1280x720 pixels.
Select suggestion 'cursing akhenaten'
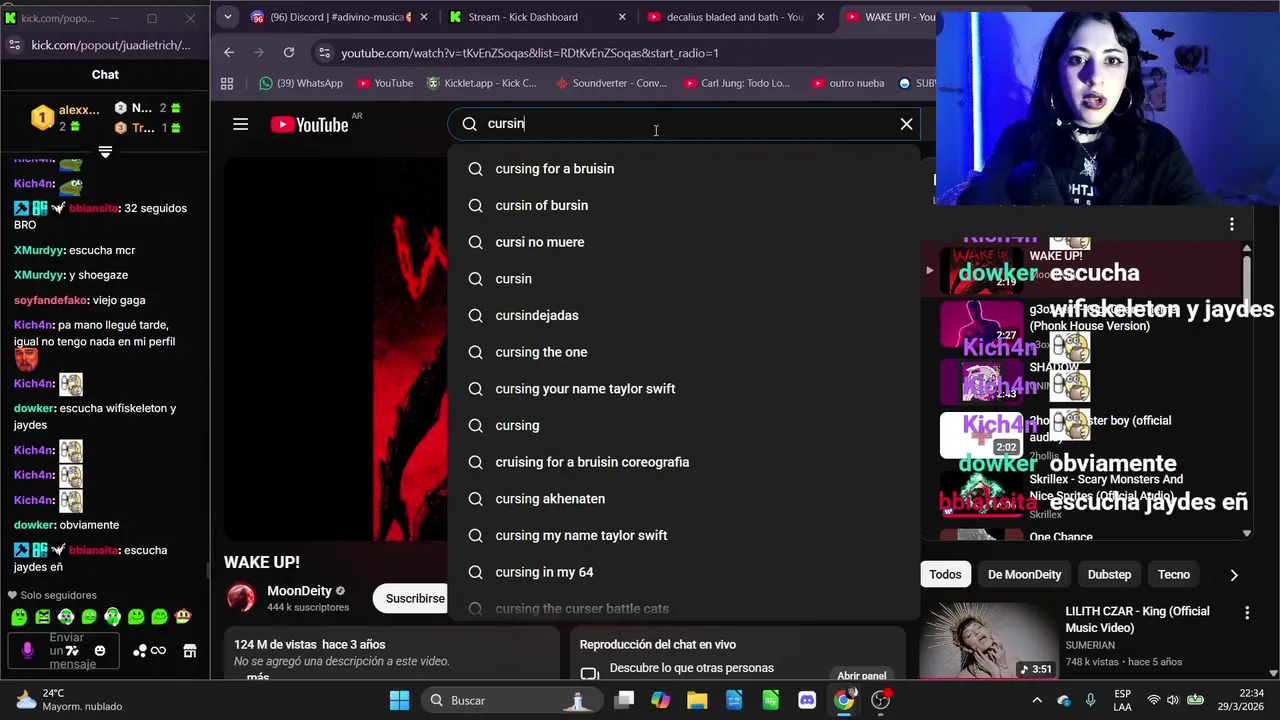(x=683, y=499)
